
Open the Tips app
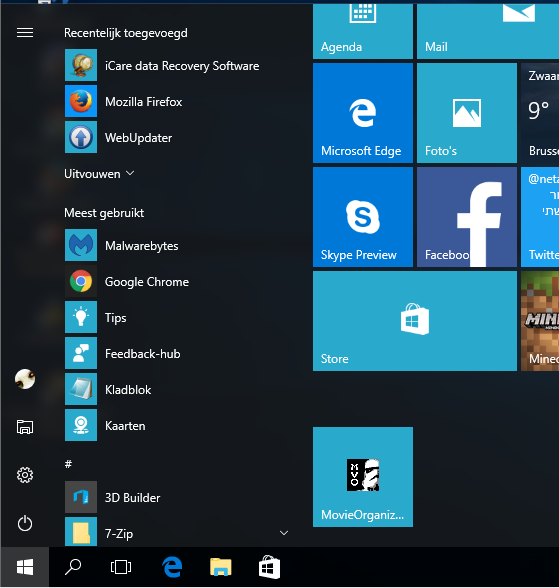pyautogui.click(x=115, y=318)
